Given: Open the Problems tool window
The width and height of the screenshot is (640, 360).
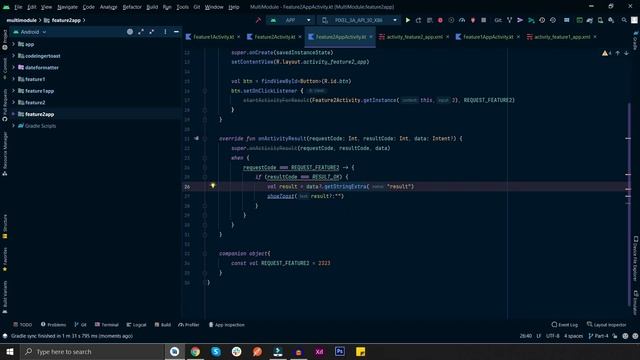Looking at the screenshot, I should point(53,325).
